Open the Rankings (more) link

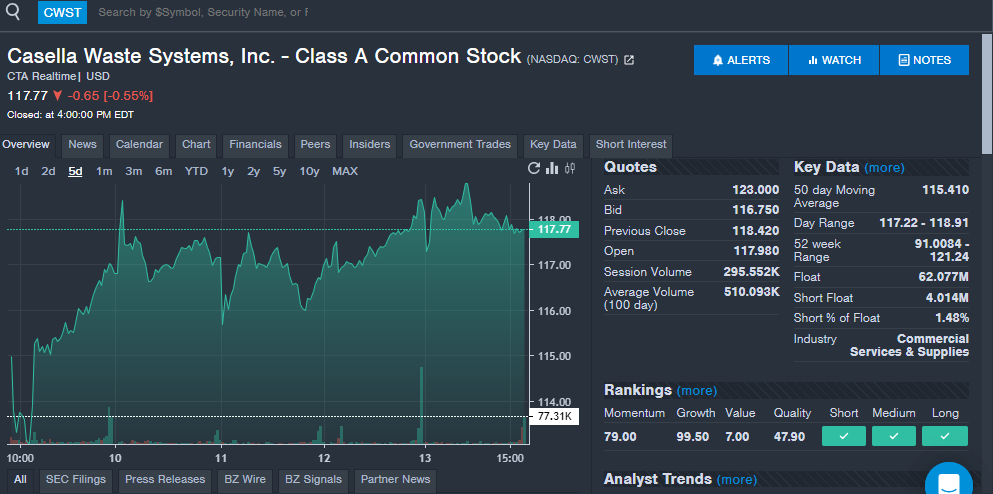coord(697,391)
